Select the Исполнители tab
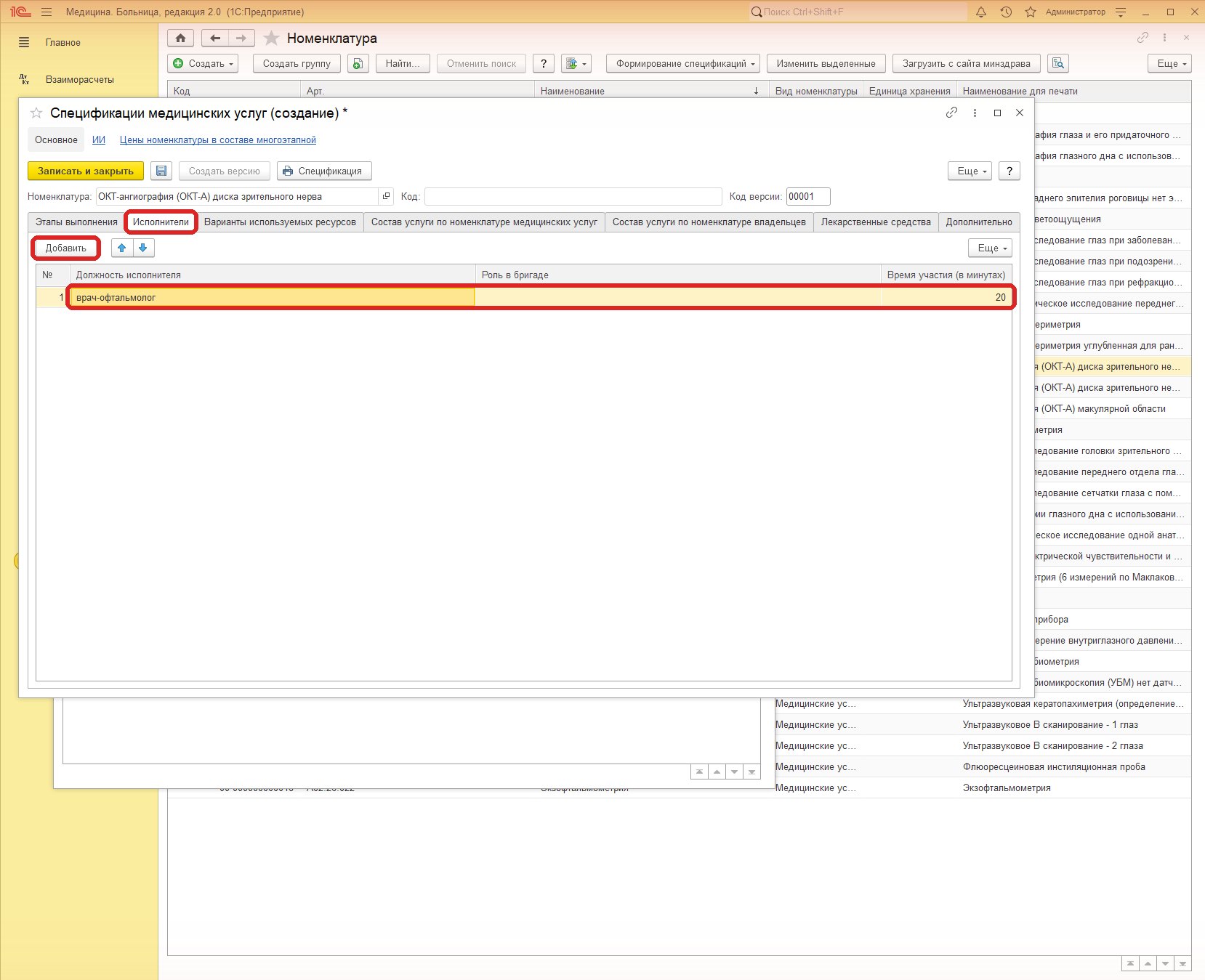Image resolution: width=1205 pixels, height=980 pixels. 161,222
